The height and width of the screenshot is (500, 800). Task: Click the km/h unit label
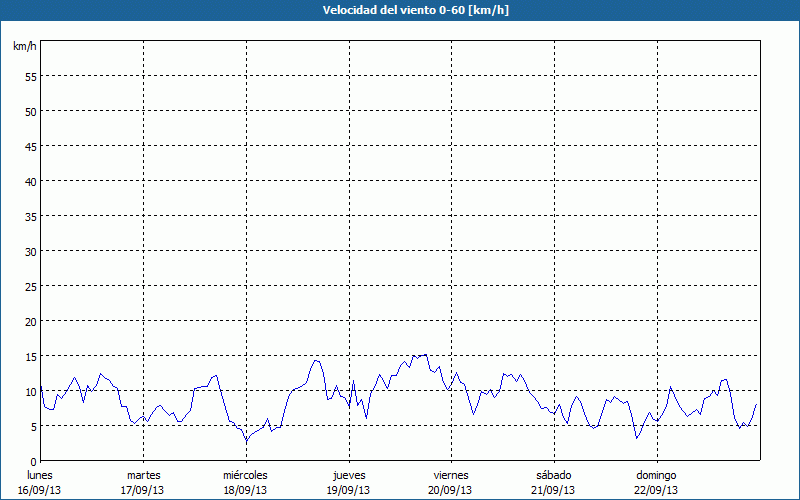tap(24, 47)
